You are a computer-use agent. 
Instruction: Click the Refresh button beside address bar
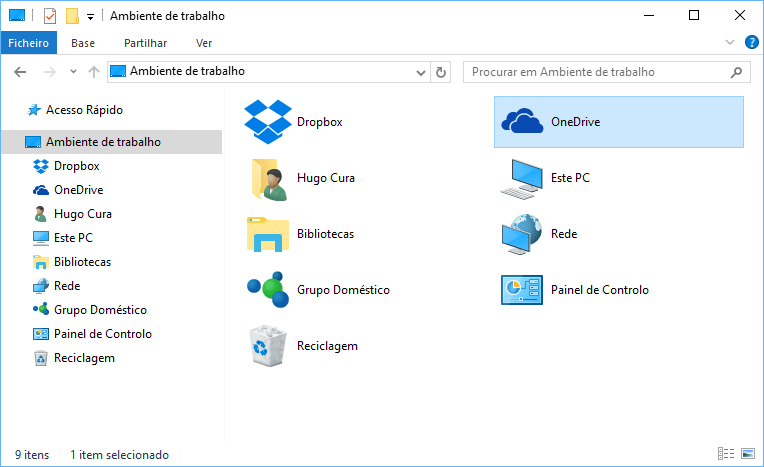click(x=441, y=72)
